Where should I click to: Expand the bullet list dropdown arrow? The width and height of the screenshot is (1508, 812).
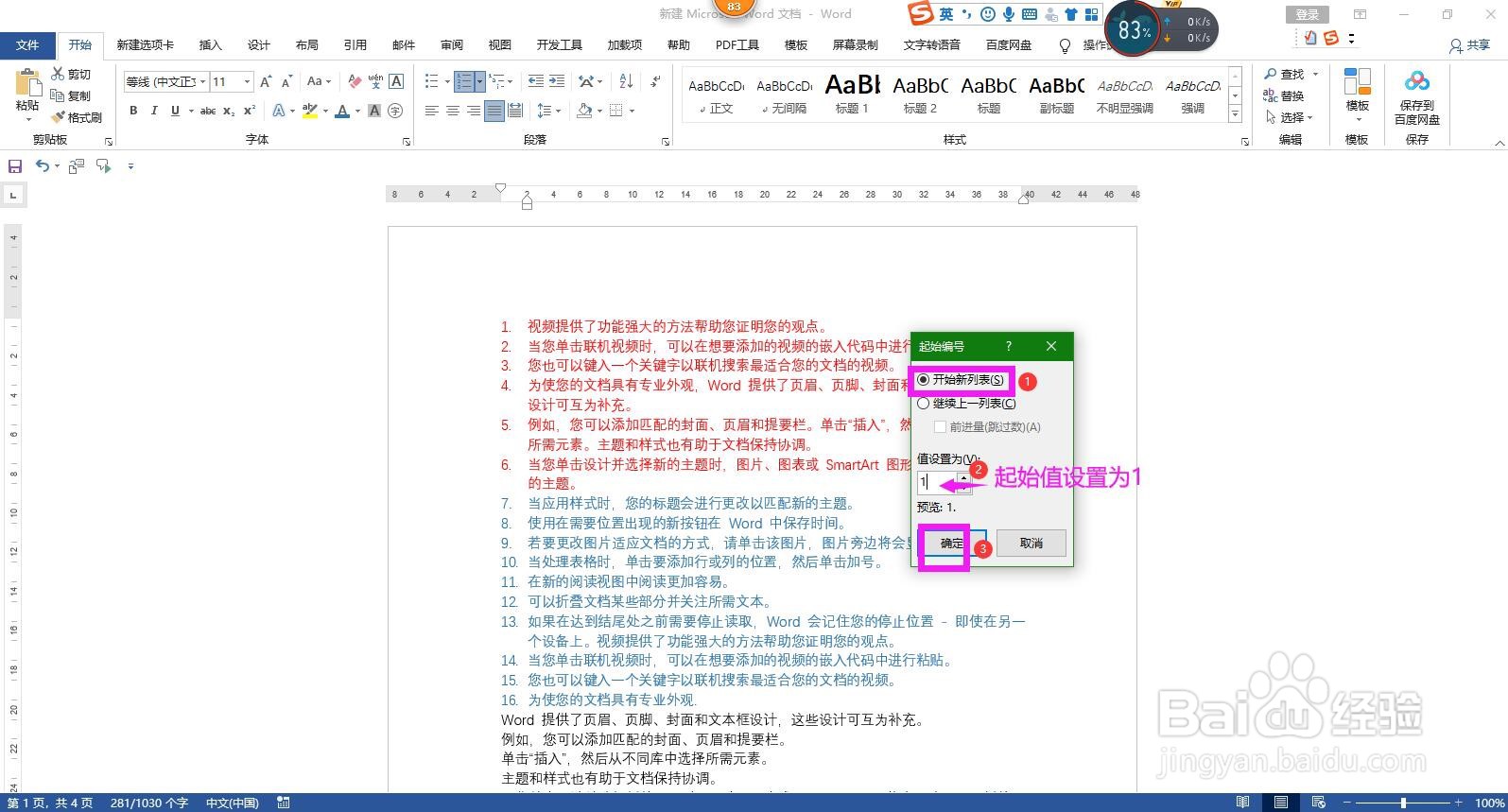pos(446,81)
